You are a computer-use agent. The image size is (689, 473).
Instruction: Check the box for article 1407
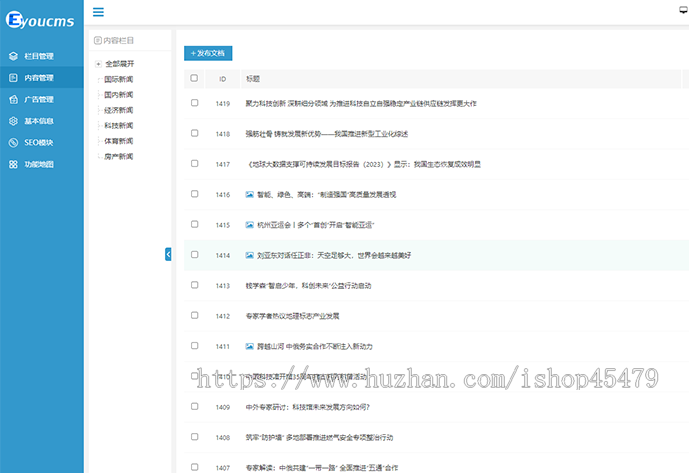point(195,466)
